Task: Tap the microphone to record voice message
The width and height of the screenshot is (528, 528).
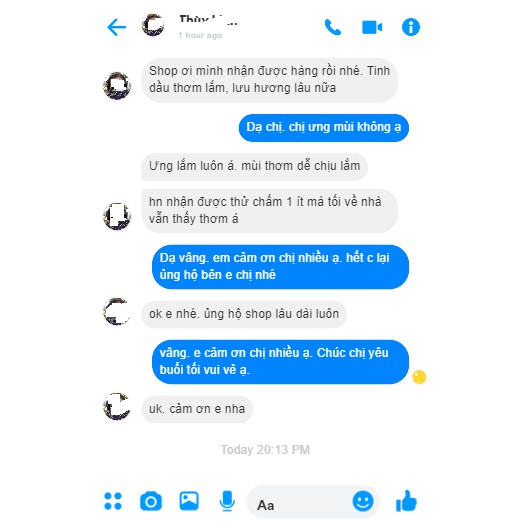Action: [227, 501]
